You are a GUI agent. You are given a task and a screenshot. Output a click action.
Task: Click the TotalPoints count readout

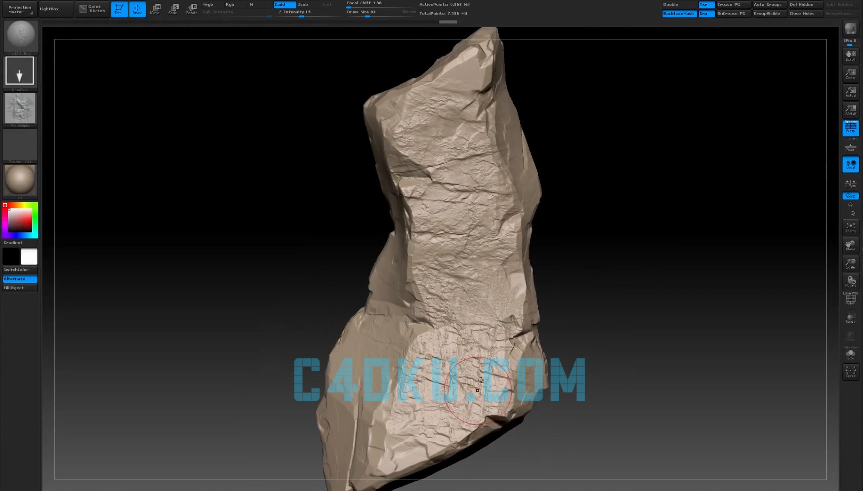pos(445,13)
